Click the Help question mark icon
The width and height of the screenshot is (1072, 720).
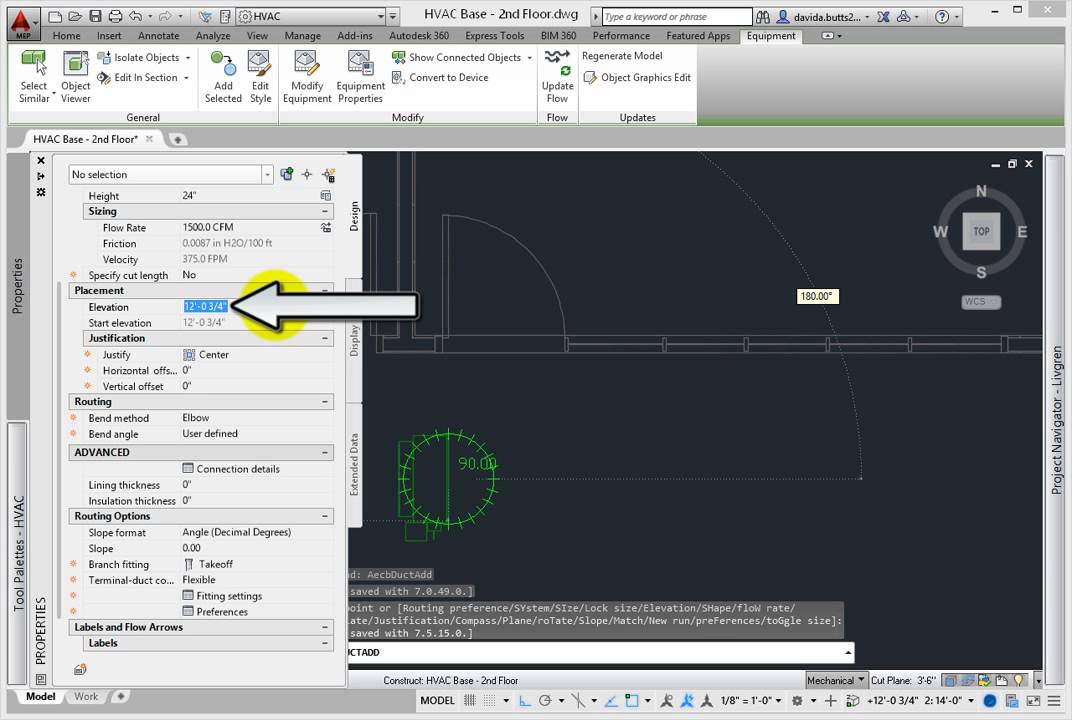point(942,16)
